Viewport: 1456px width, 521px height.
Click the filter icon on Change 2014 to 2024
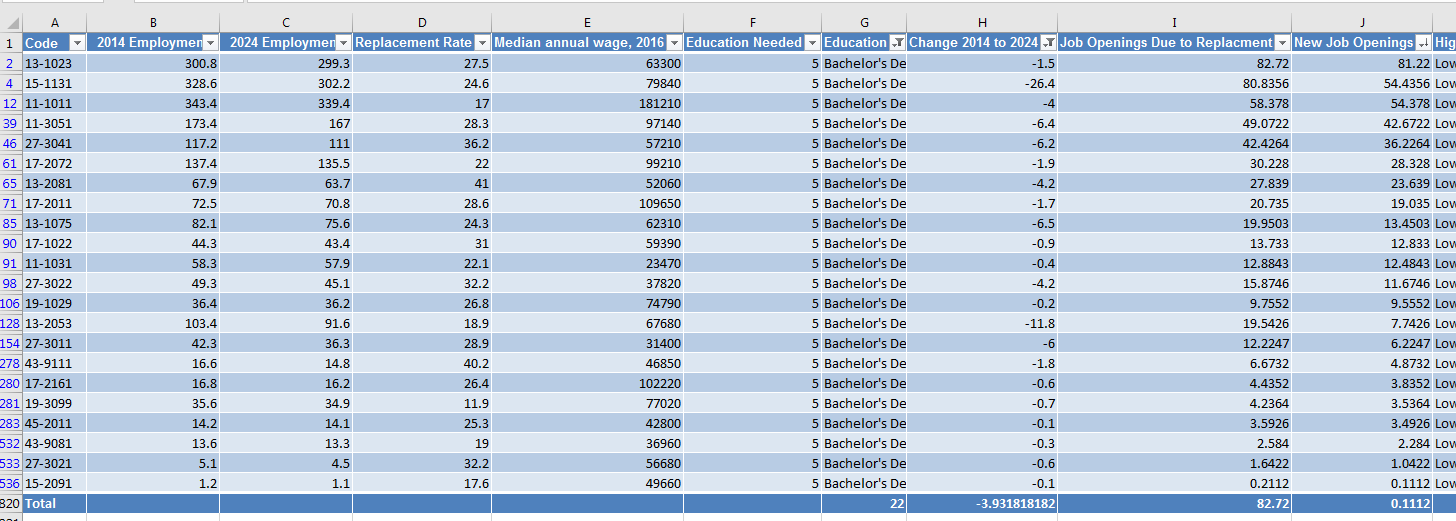tap(1047, 43)
